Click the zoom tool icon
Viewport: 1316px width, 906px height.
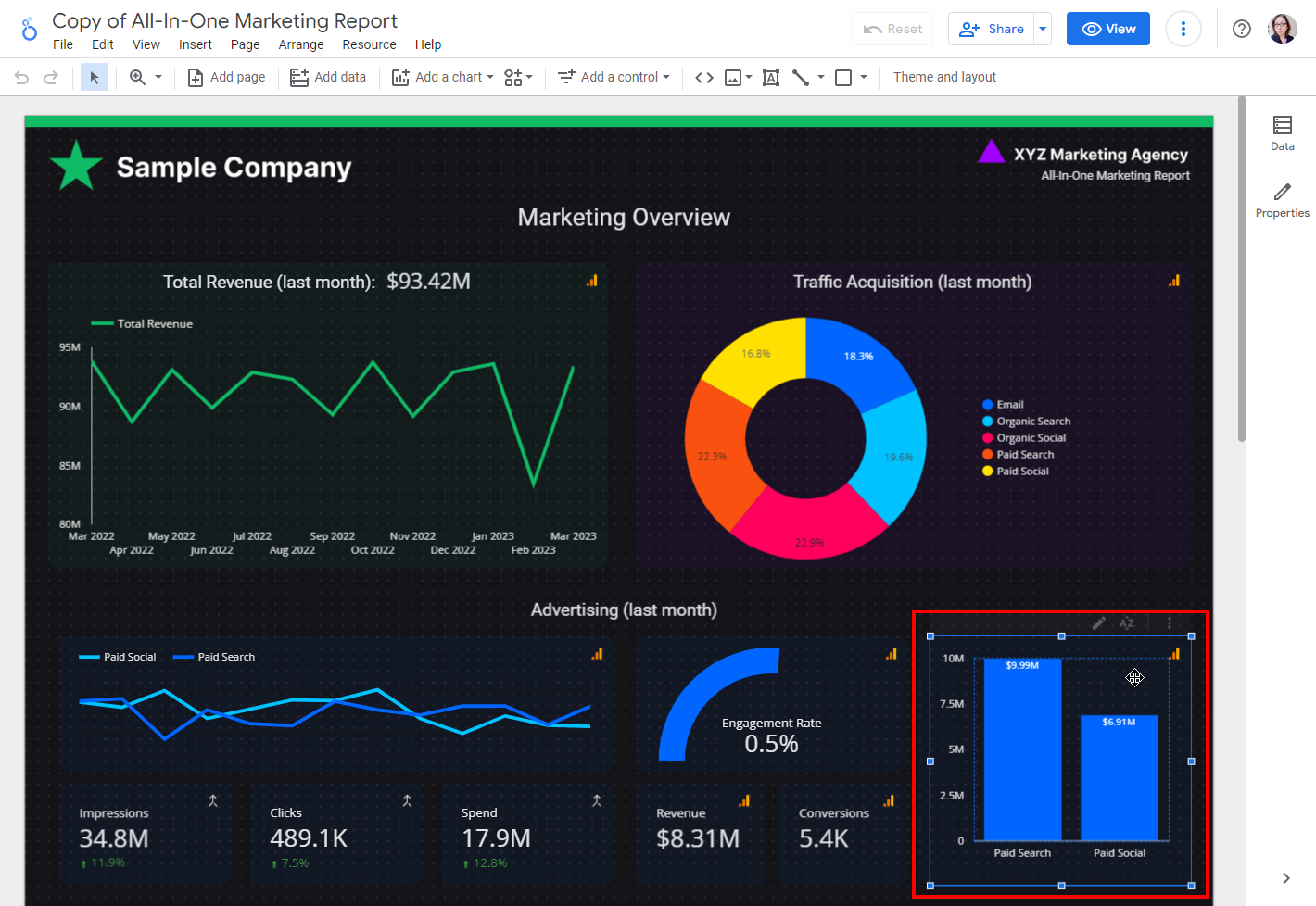[x=136, y=77]
